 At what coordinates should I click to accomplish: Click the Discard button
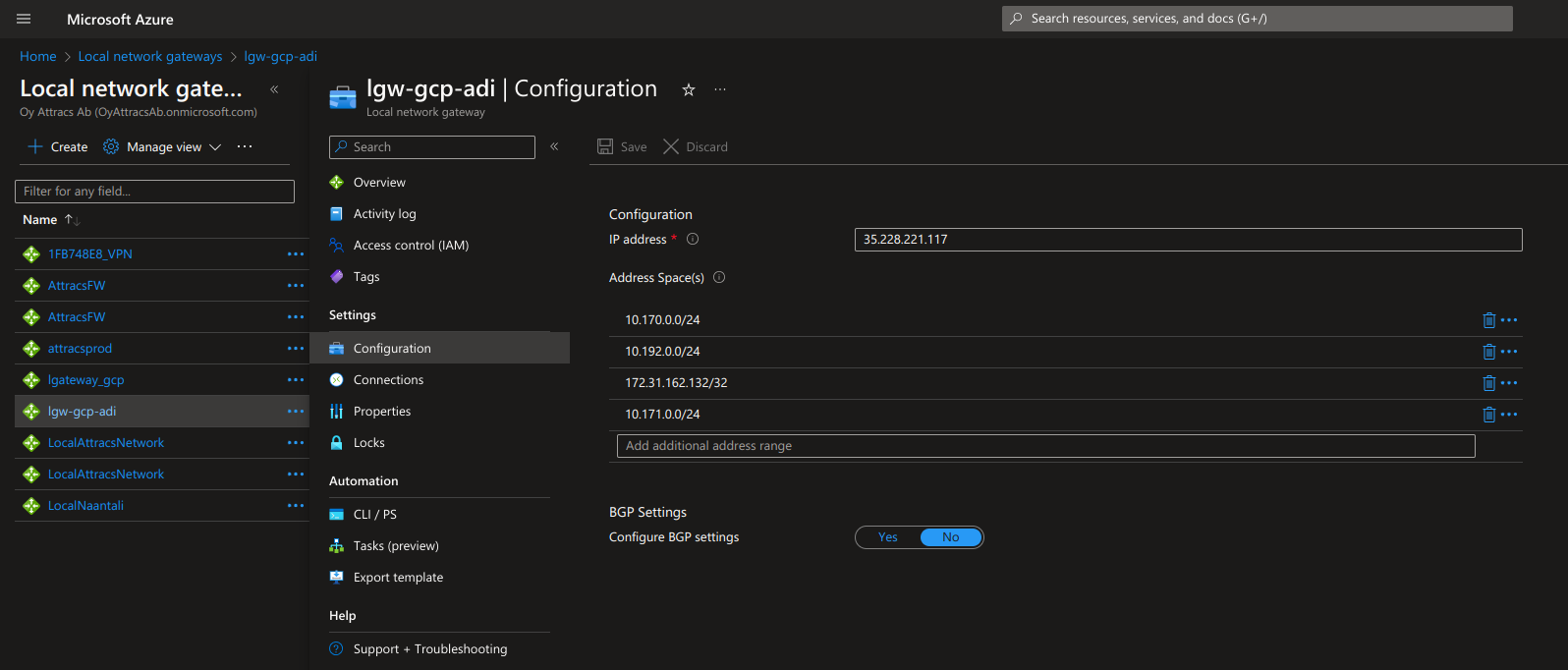pyautogui.click(x=696, y=146)
